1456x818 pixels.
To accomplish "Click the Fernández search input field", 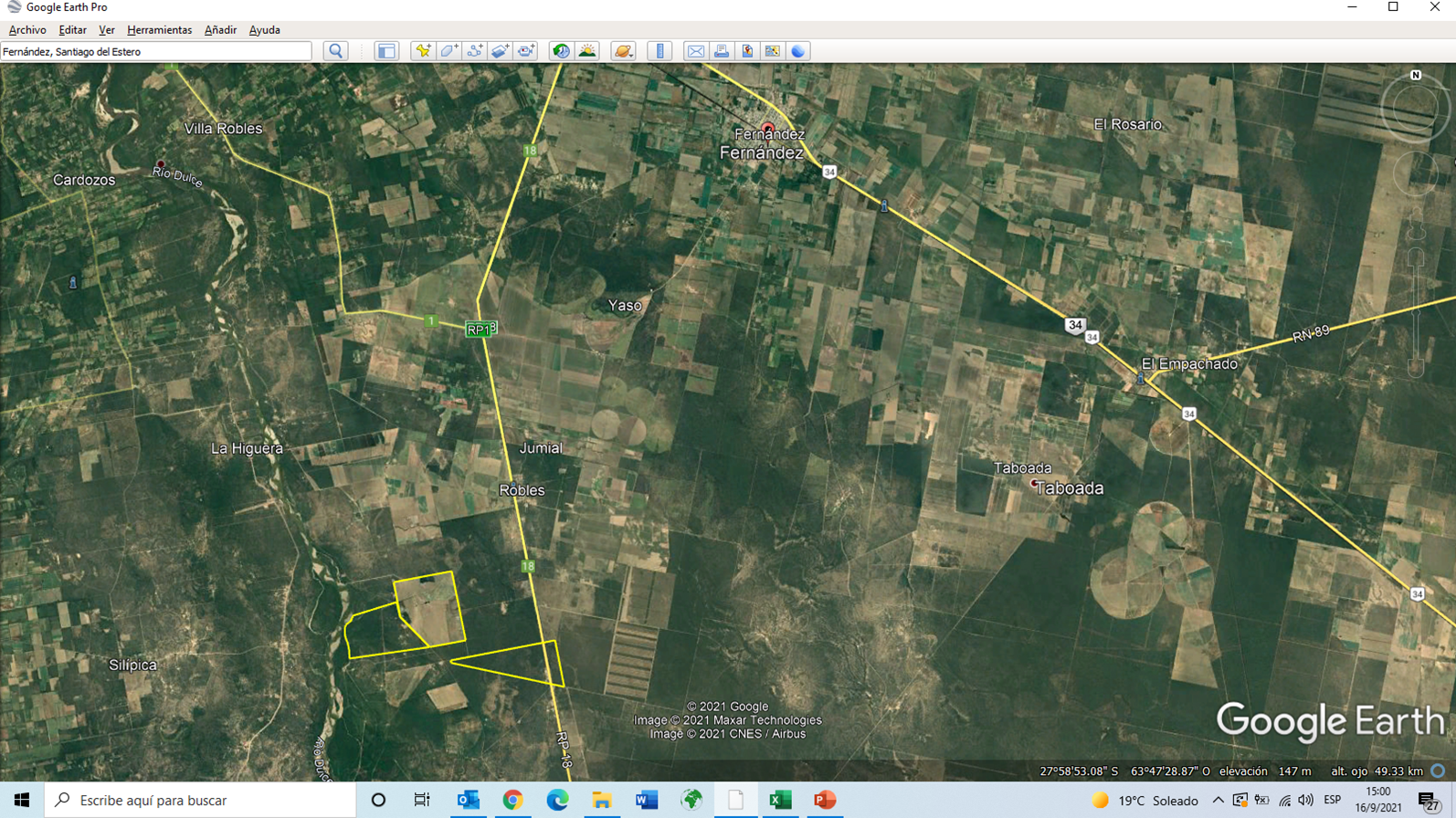I will coord(155,52).
